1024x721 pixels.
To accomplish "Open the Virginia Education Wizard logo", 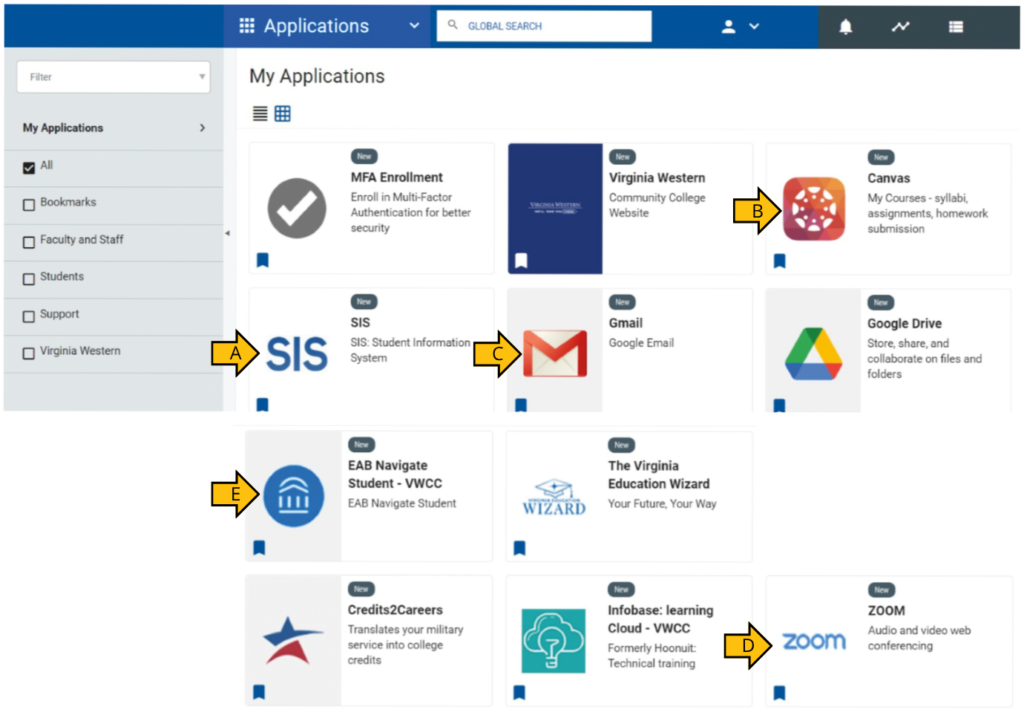I will click(x=554, y=498).
